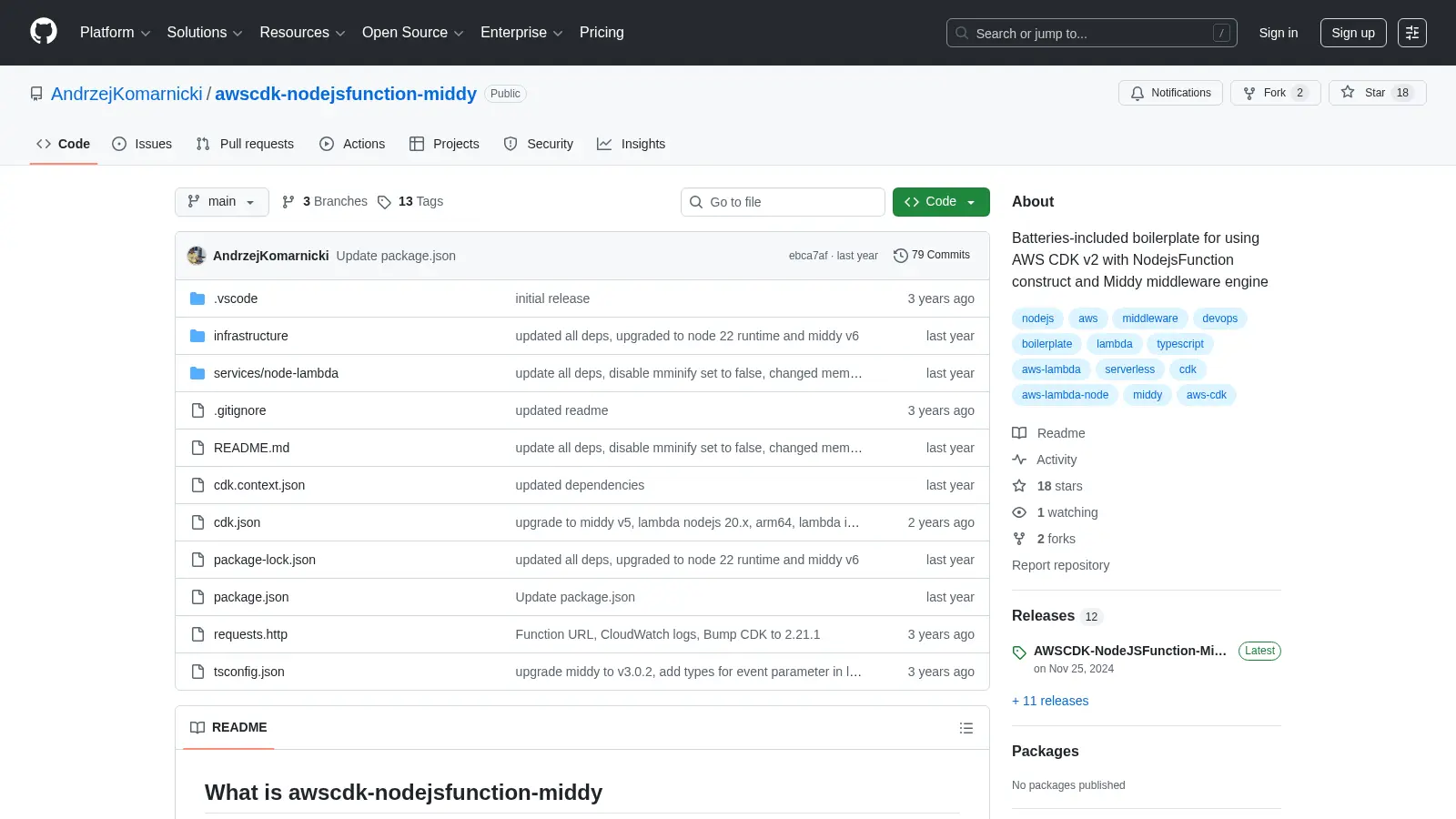Click the eye icon beside 1 watching
The width and height of the screenshot is (1456, 819).
click(x=1019, y=512)
